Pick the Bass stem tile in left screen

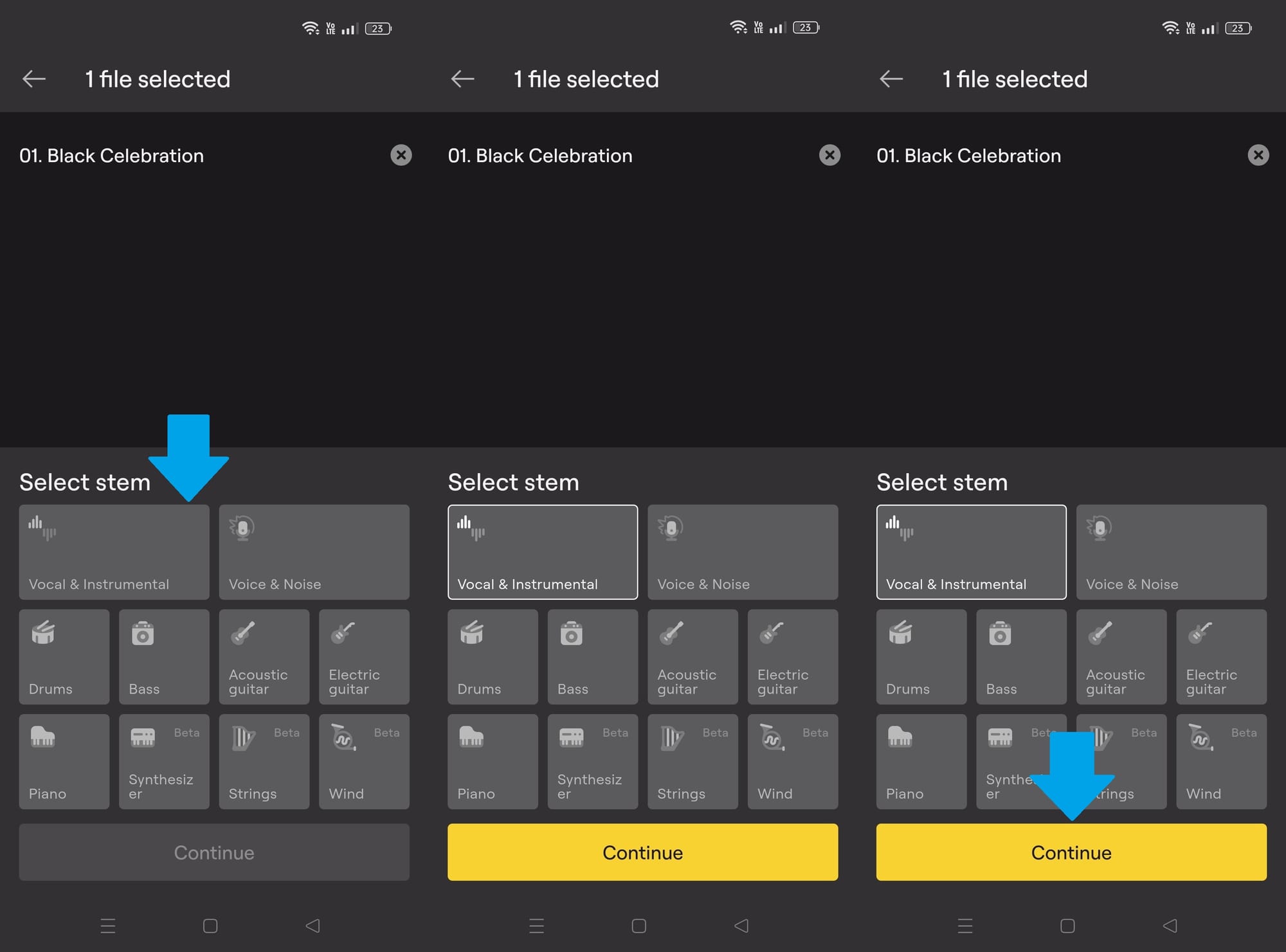[164, 656]
